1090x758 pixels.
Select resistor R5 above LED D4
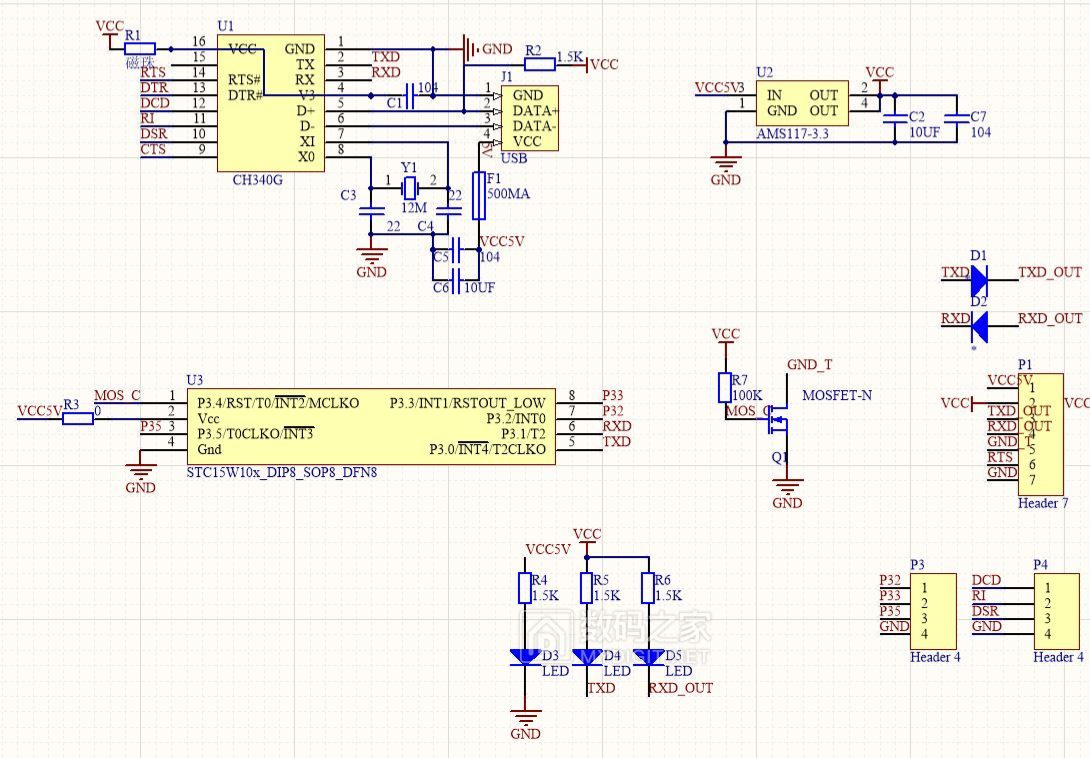[587, 588]
